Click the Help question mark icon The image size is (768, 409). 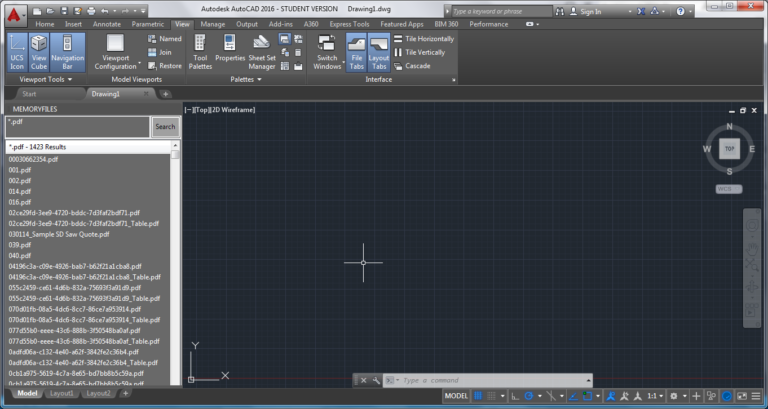click(x=680, y=11)
